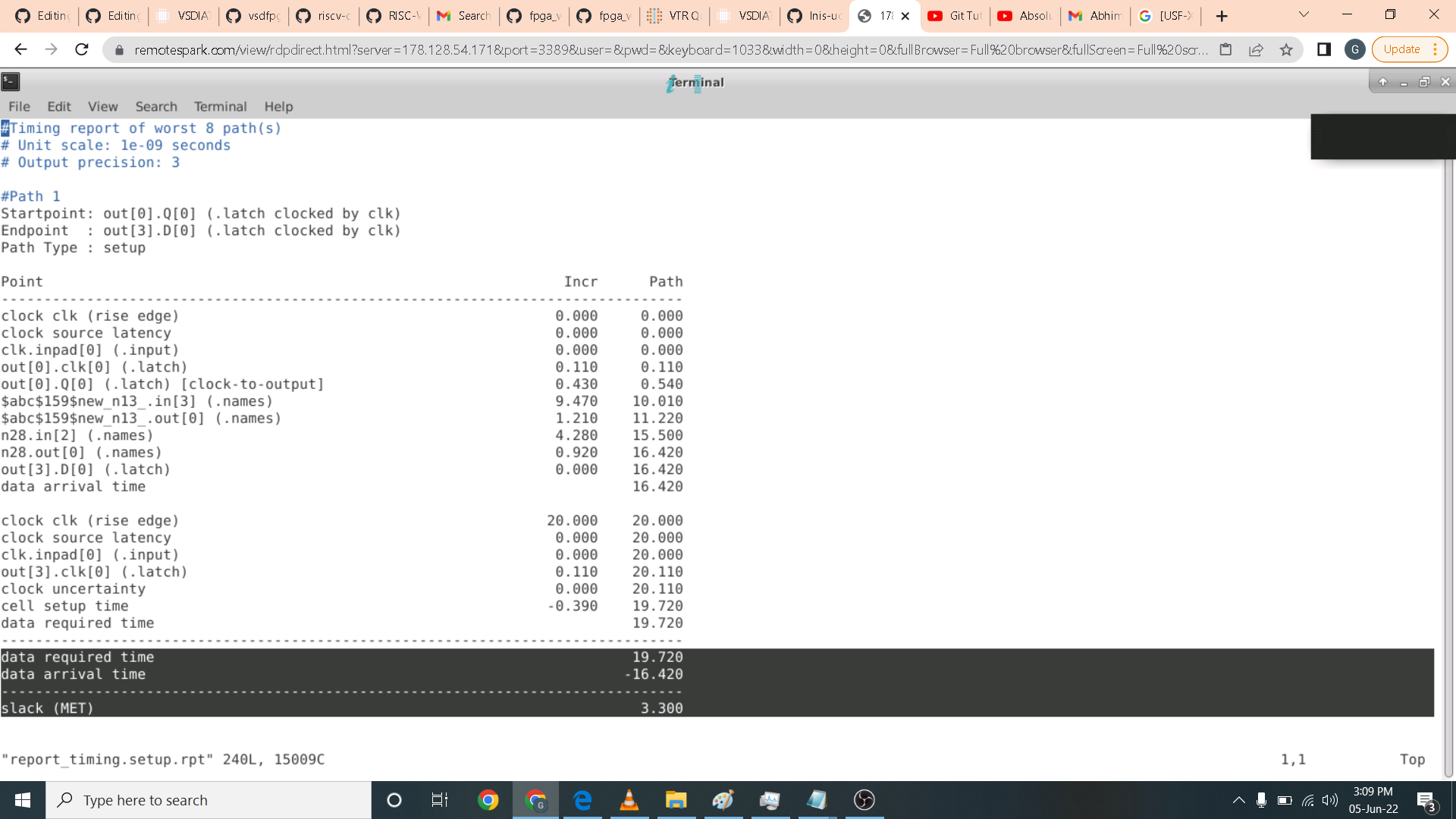Click the Windows taskbar search box
Image resolution: width=1456 pixels, height=819 pixels.
(209, 800)
